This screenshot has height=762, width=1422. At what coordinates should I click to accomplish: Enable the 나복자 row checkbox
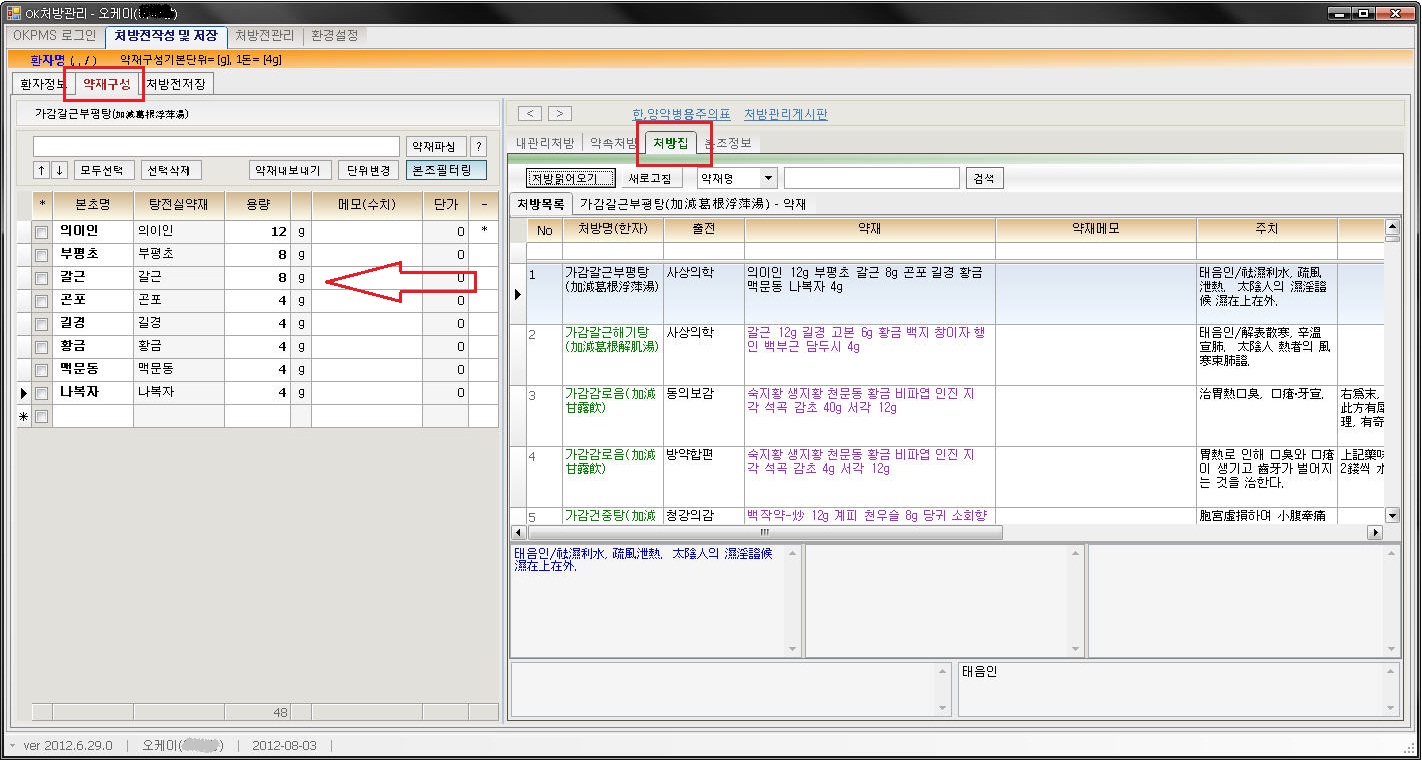pyautogui.click(x=42, y=393)
